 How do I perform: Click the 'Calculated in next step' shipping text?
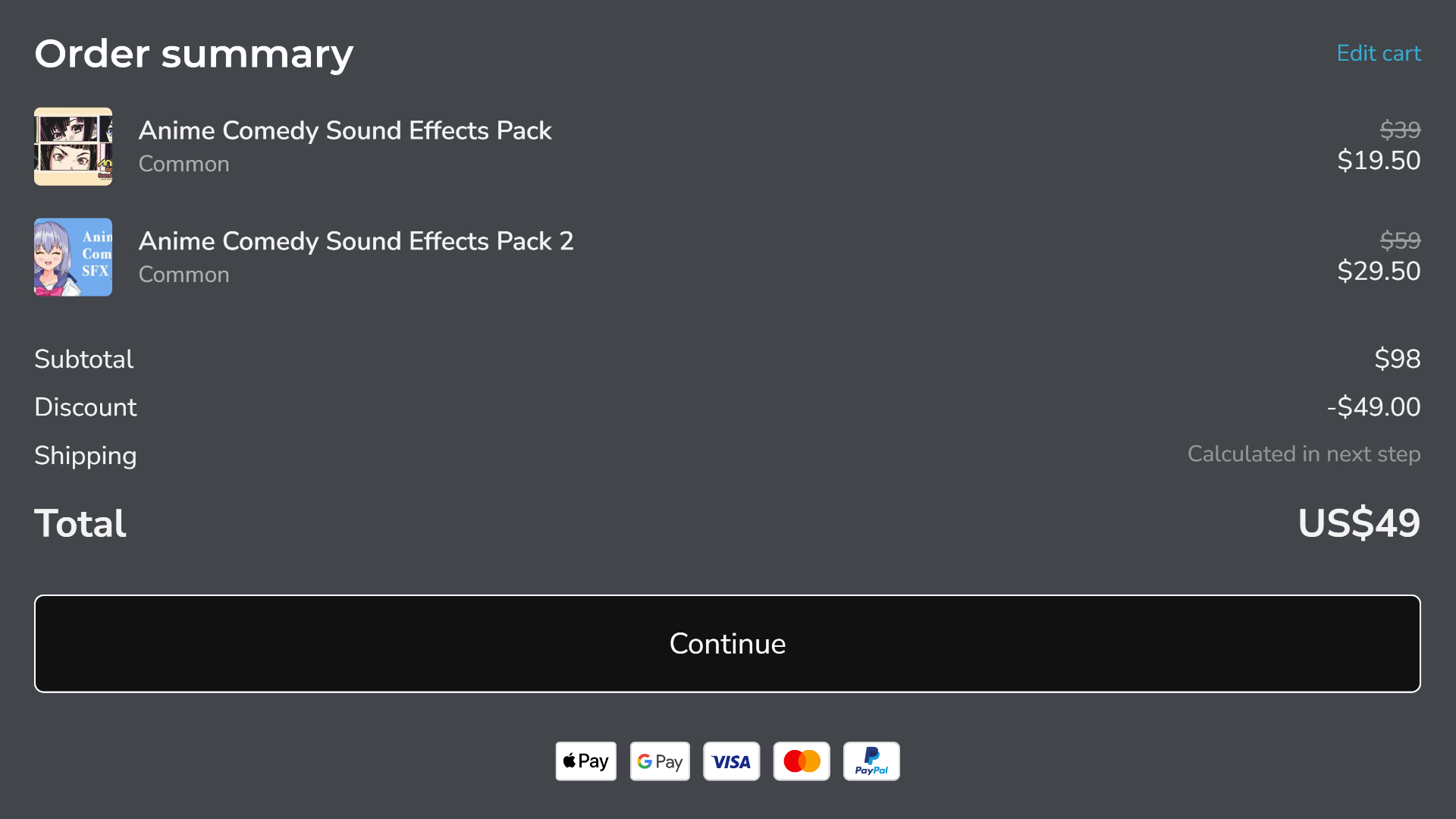click(1303, 454)
